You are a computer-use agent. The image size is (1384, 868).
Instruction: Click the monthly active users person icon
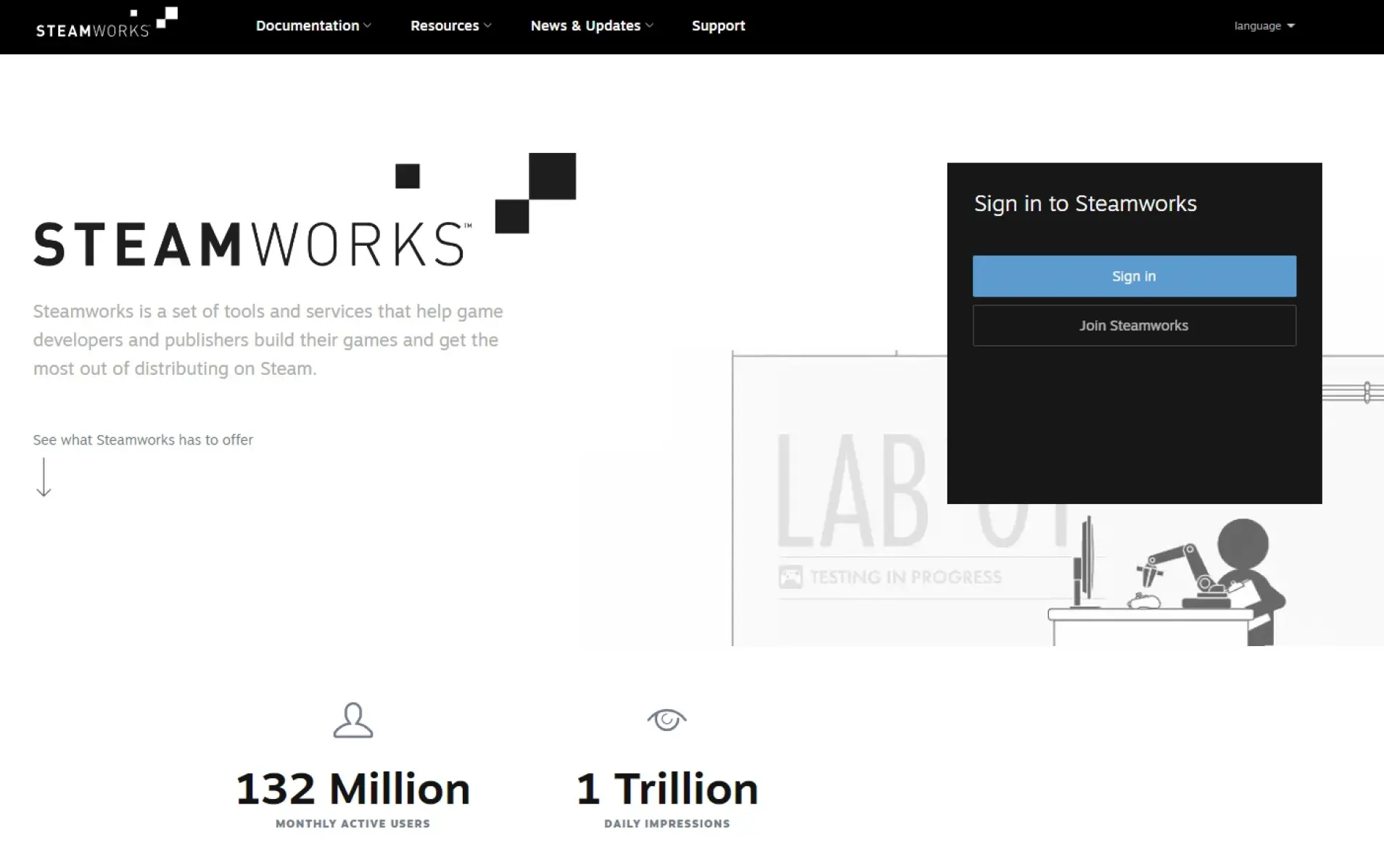coord(353,720)
